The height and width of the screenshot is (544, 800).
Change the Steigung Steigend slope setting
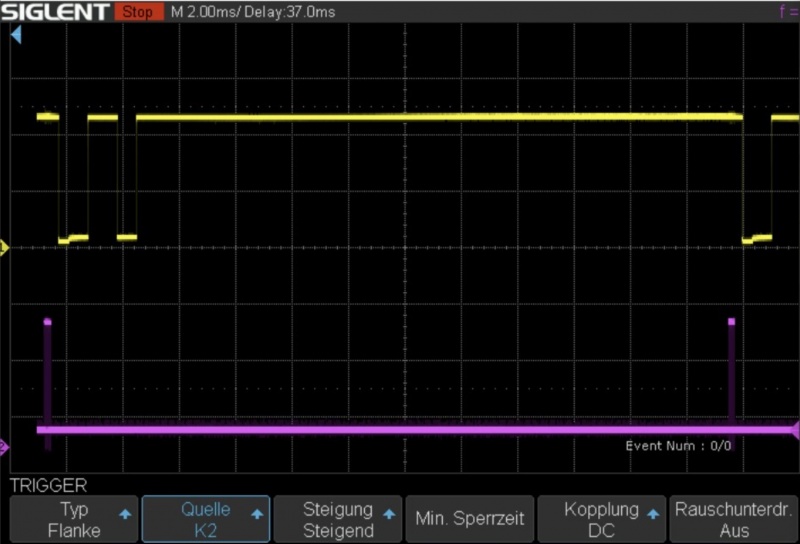click(338, 519)
